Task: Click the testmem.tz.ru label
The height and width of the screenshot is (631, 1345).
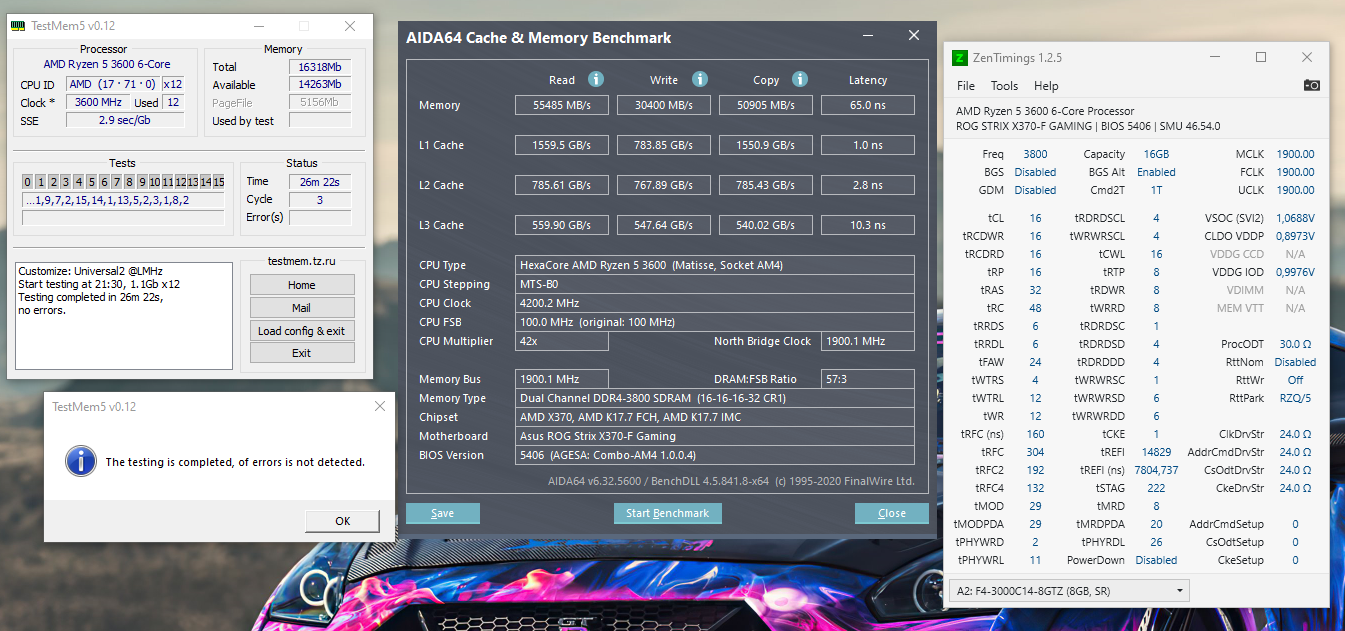Action: (x=302, y=261)
